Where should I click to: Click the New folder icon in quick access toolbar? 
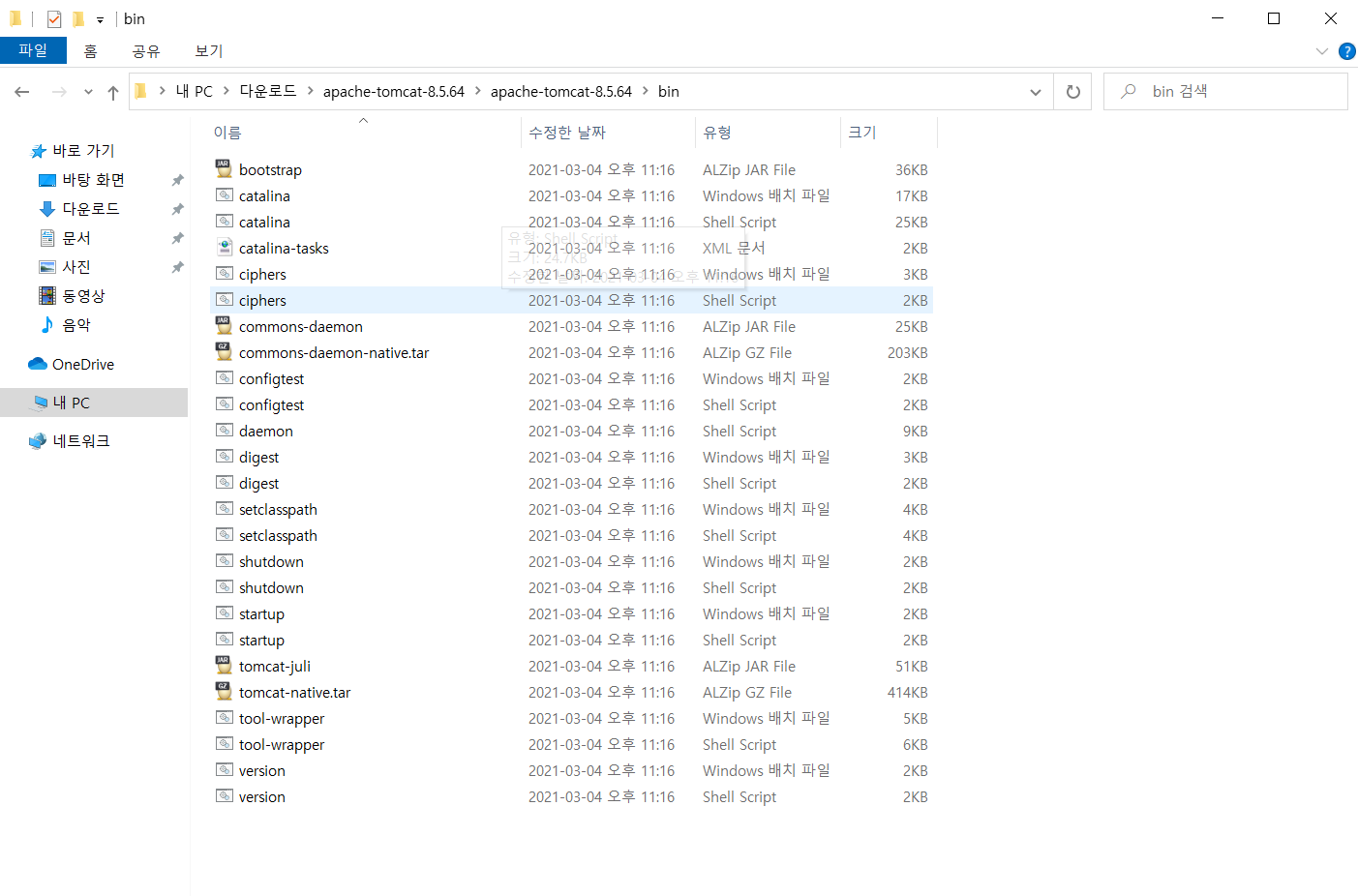coord(78,19)
